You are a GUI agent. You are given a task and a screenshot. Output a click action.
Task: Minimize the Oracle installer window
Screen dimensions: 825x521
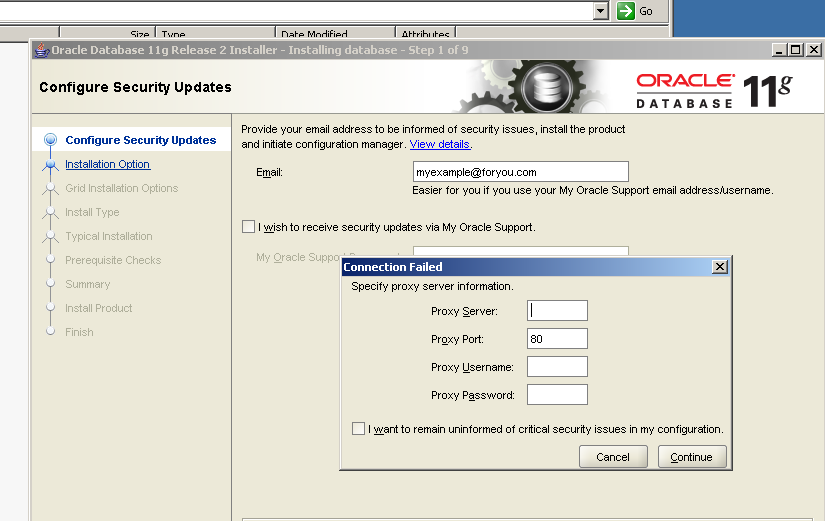(779, 50)
